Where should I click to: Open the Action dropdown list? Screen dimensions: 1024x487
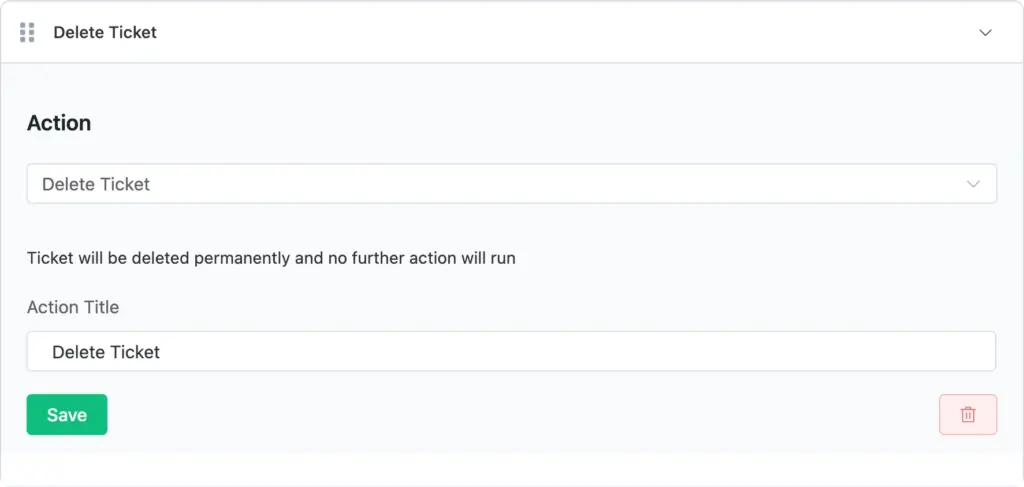click(511, 183)
